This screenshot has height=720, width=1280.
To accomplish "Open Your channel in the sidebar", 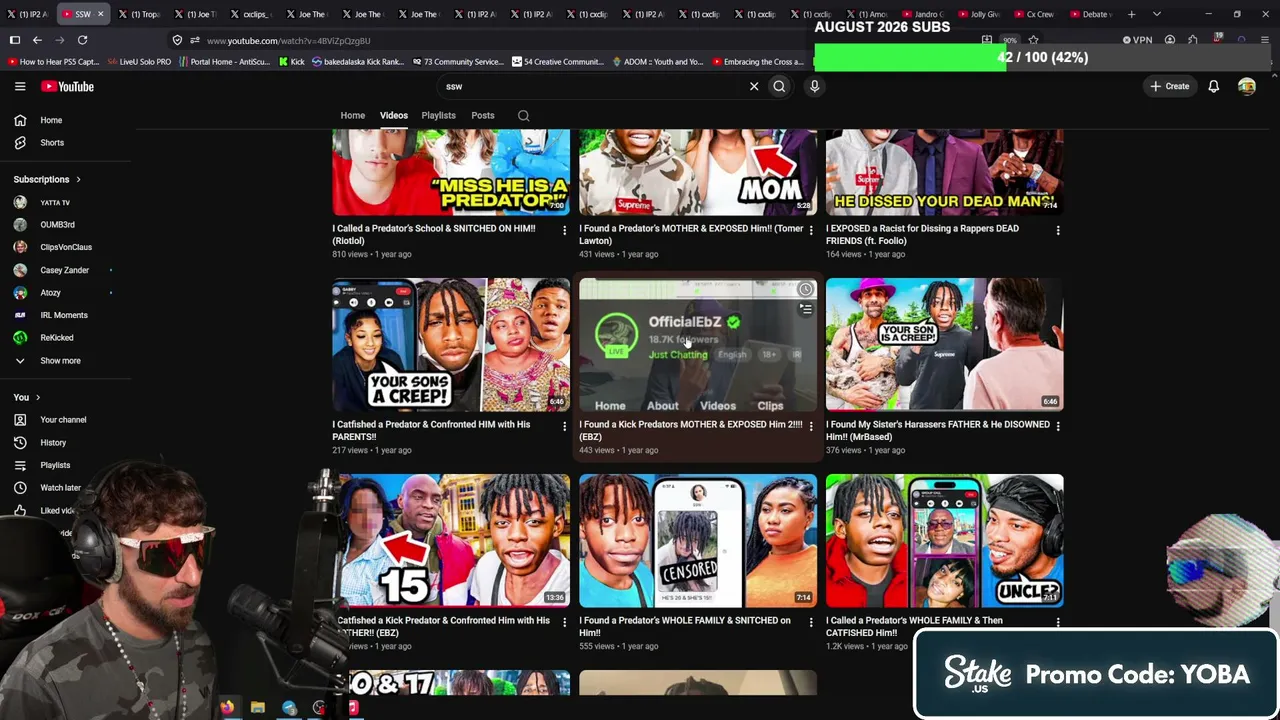I will pyautogui.click(x=65, y=420).
